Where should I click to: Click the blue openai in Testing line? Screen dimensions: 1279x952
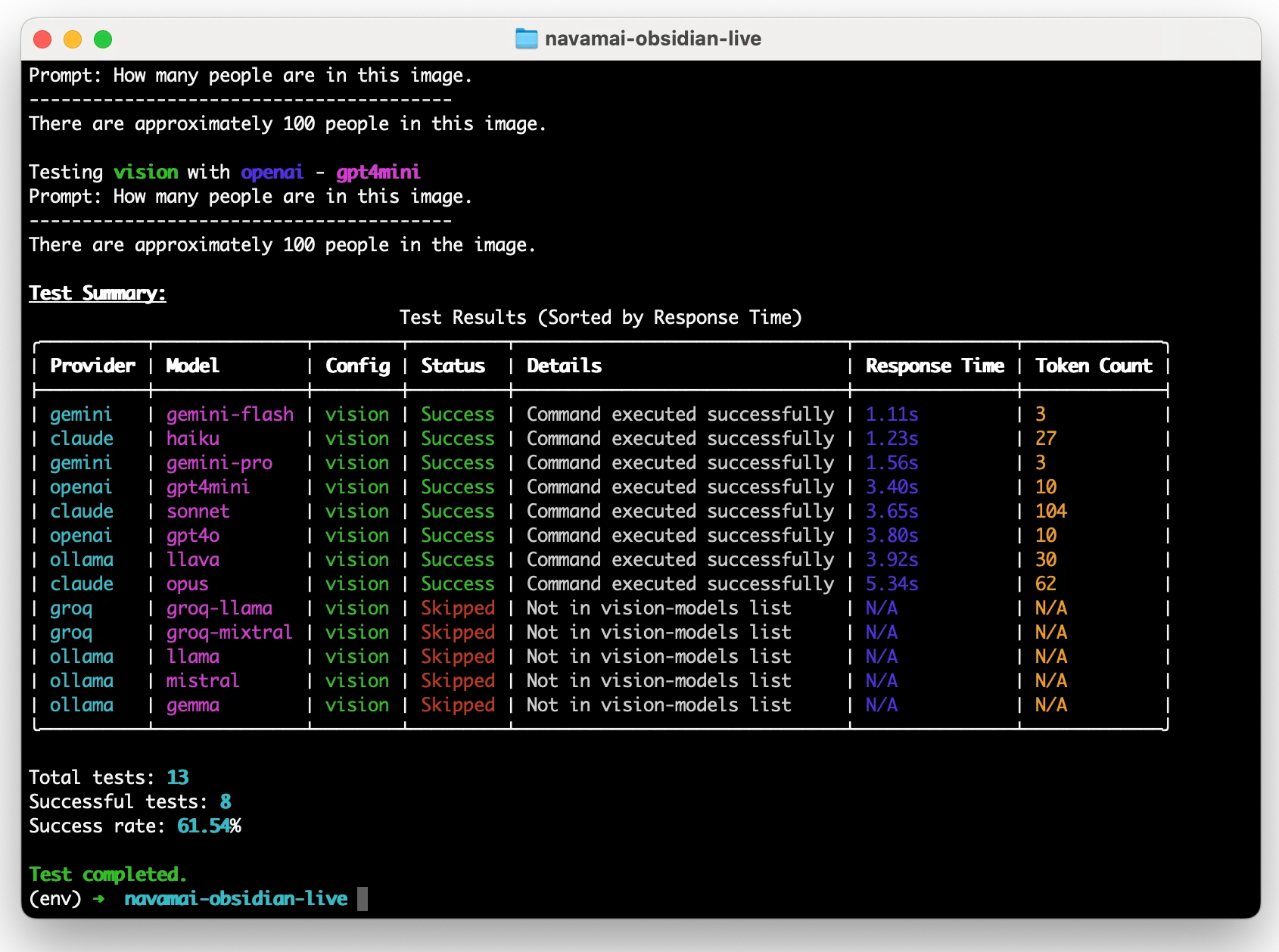[x=272, y=173]
